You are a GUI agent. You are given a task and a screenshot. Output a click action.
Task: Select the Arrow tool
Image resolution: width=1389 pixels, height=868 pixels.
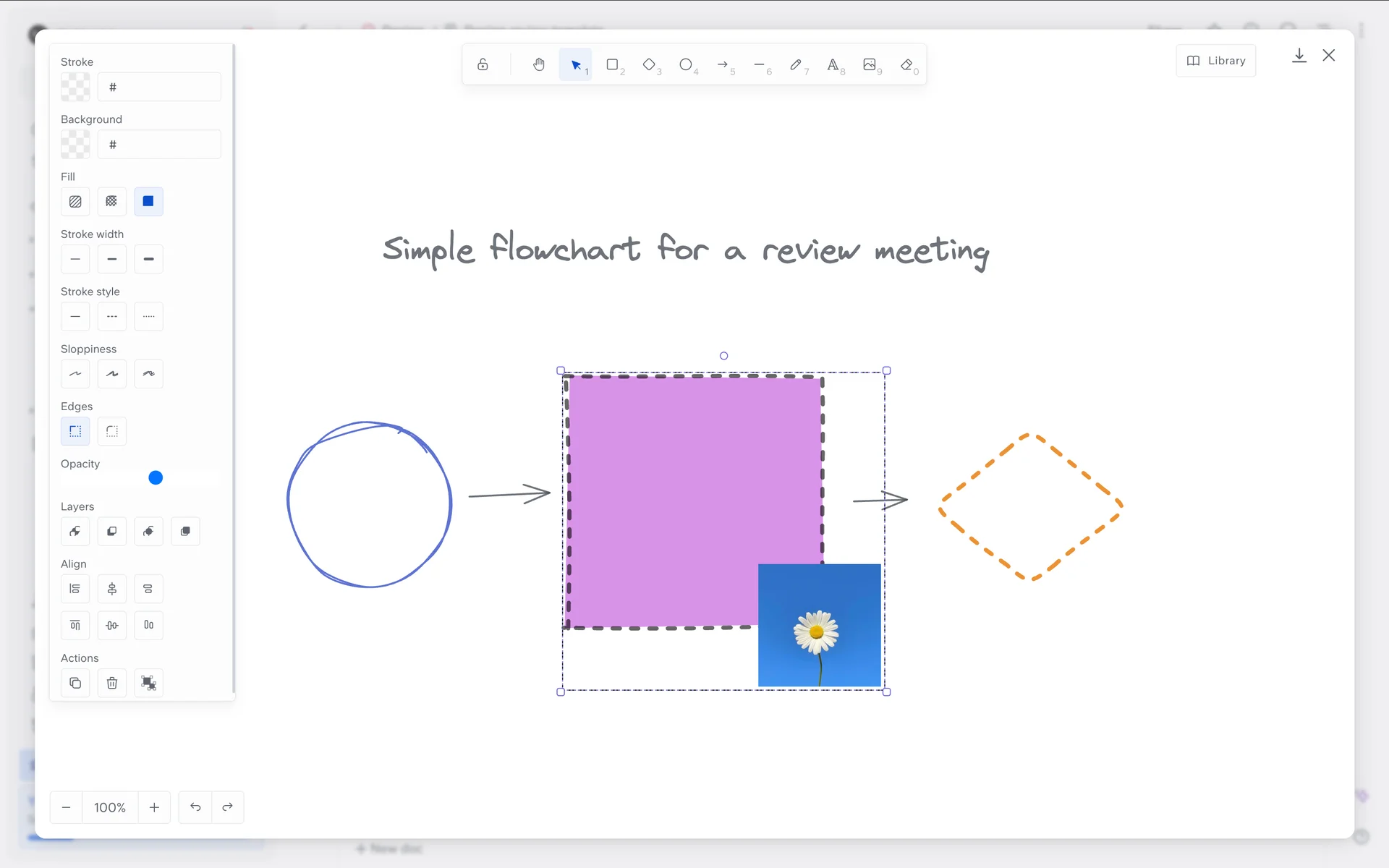tap(723, 65)
